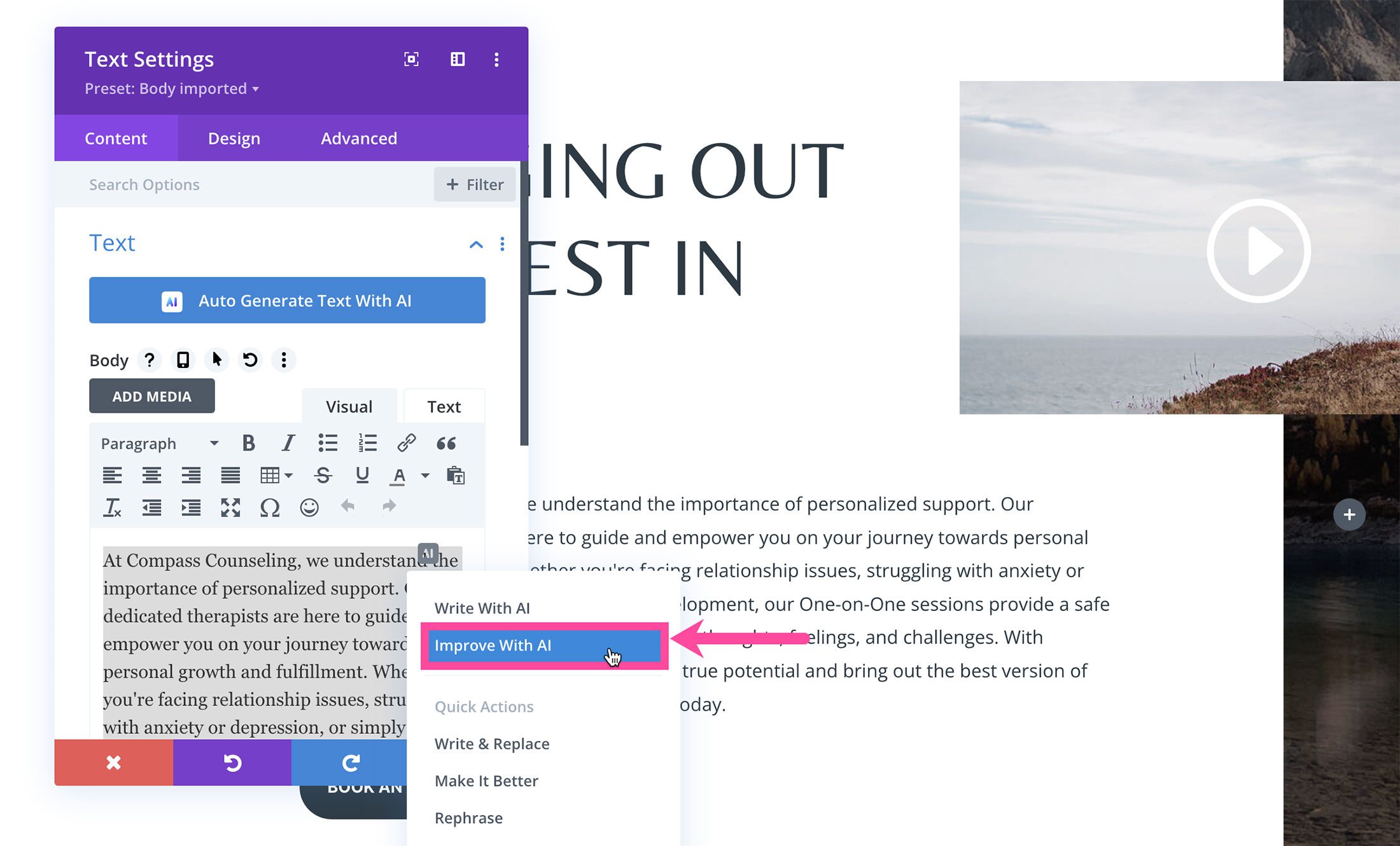This screenshot has width=1400, height=846.
Task: Click the Italic formatting icon
Action: pyautogui.click(x=287, y=443)
